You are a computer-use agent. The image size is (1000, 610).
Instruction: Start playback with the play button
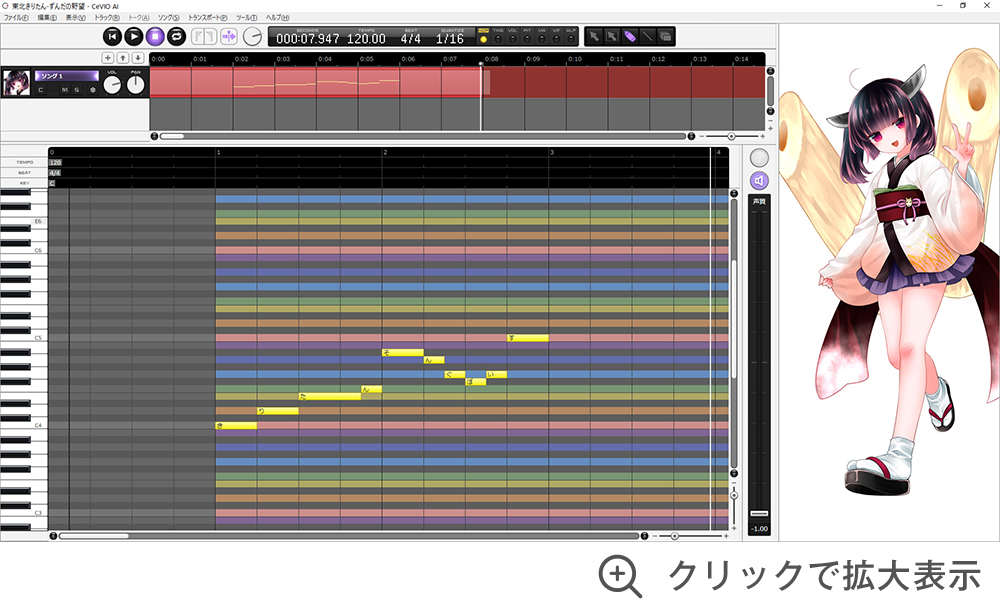point(134,36)
